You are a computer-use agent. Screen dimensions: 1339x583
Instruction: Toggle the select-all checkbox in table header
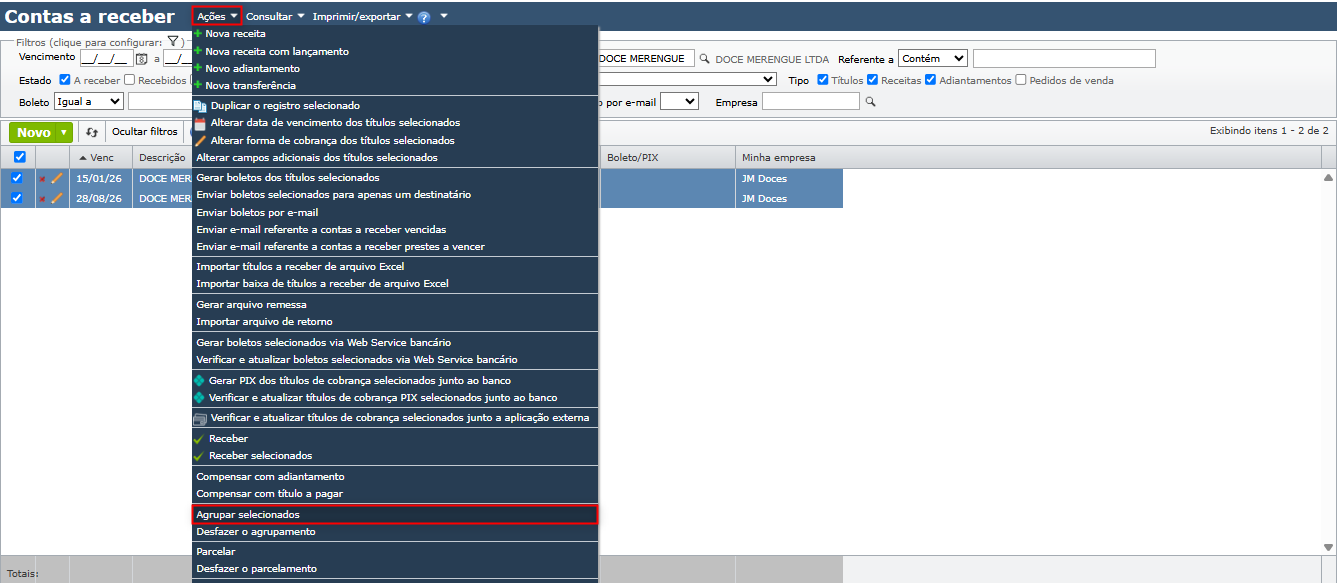point(19,157)
